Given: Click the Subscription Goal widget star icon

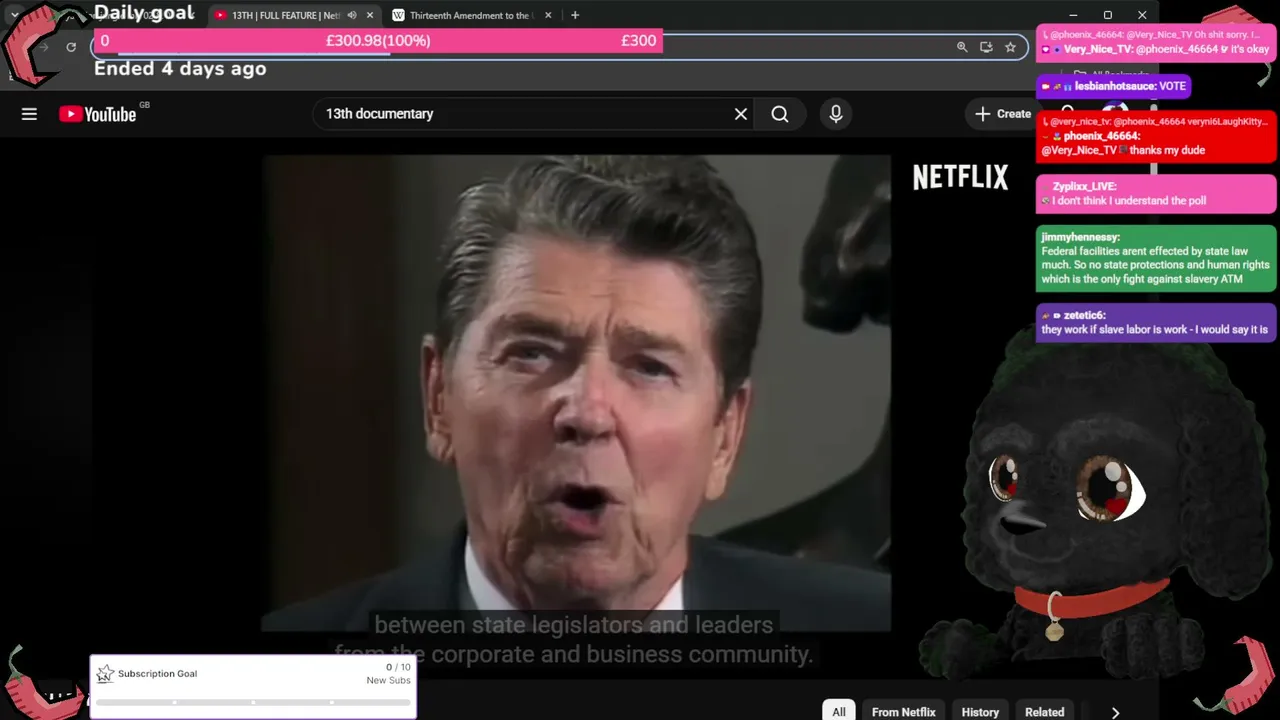Looking at the screenshot, I should click(105, 674).
